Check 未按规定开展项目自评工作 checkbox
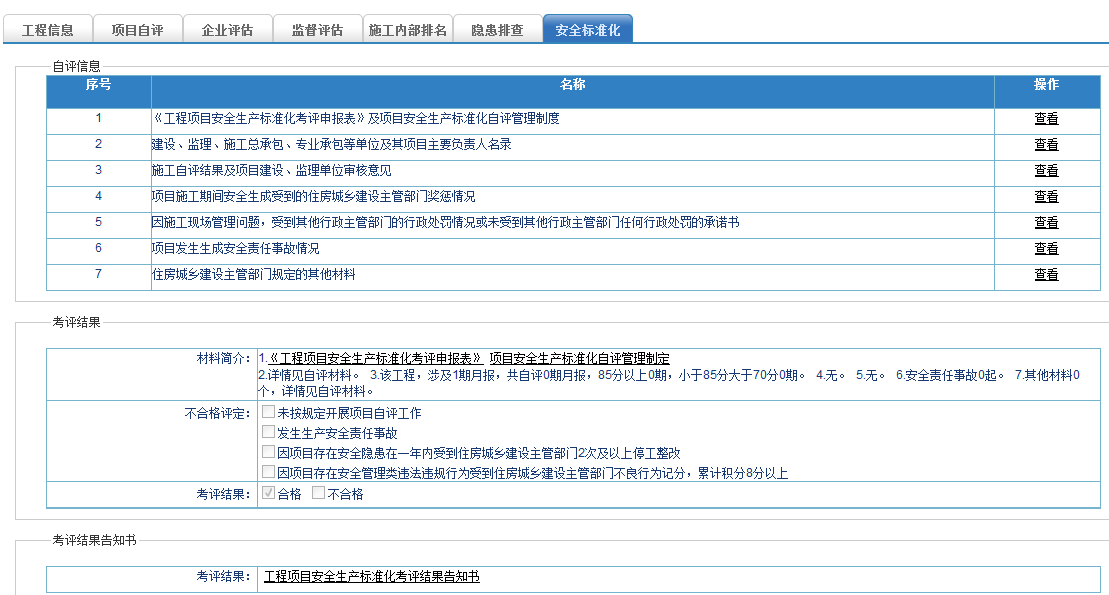The height and width of the screenshot is (595, 1109). click(x=268, y=412)
